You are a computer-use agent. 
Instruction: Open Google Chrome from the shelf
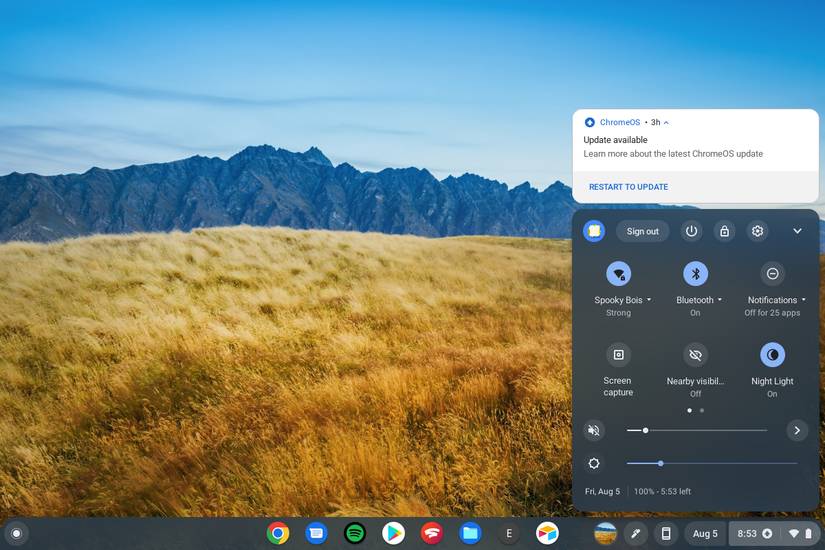click(x=278, y=533)
